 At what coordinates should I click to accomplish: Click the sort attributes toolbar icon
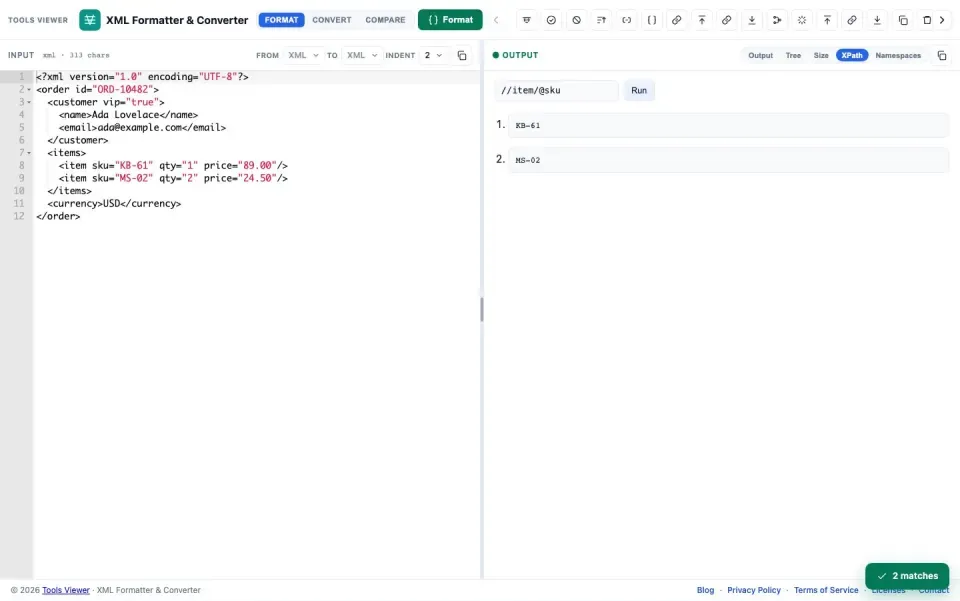pos(601,20)
